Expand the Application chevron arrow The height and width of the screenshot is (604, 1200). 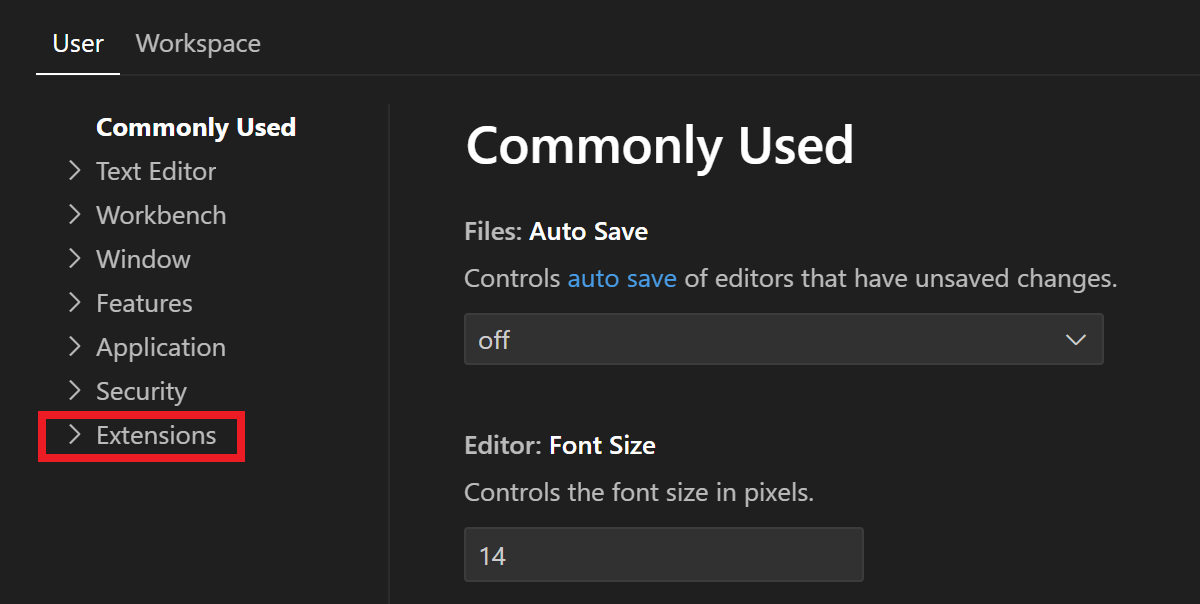pos(74,347)
